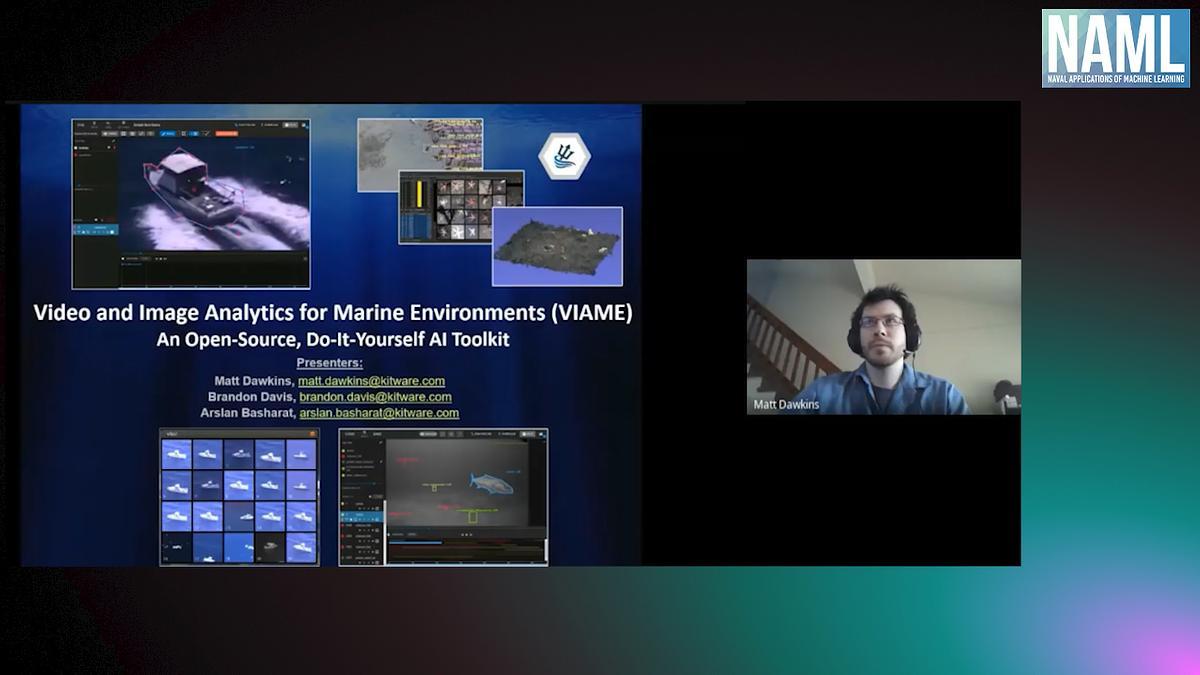Click the orange delete button in the boat toolbar
The image size is (1200, 675).
click(226, 134)
